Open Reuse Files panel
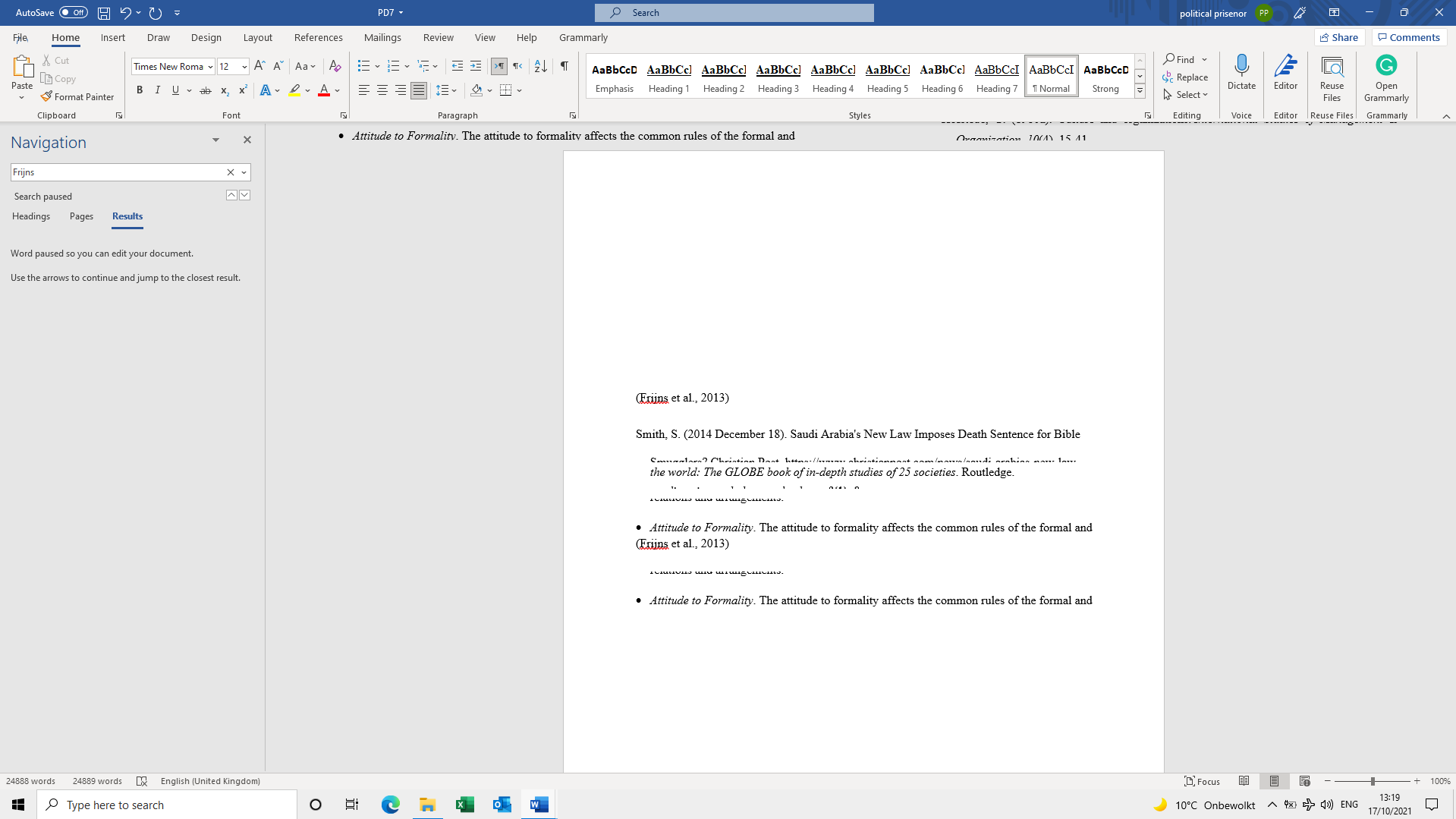 (x=1332, y=78)
